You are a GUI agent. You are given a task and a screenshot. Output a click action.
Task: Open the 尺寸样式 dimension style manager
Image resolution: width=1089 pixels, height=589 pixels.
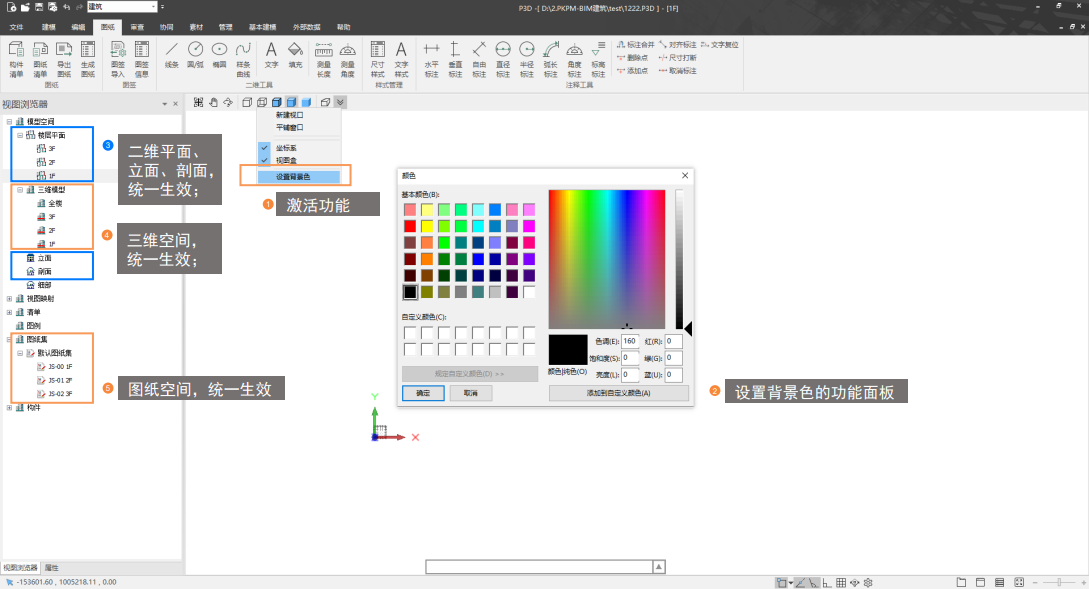377,58
